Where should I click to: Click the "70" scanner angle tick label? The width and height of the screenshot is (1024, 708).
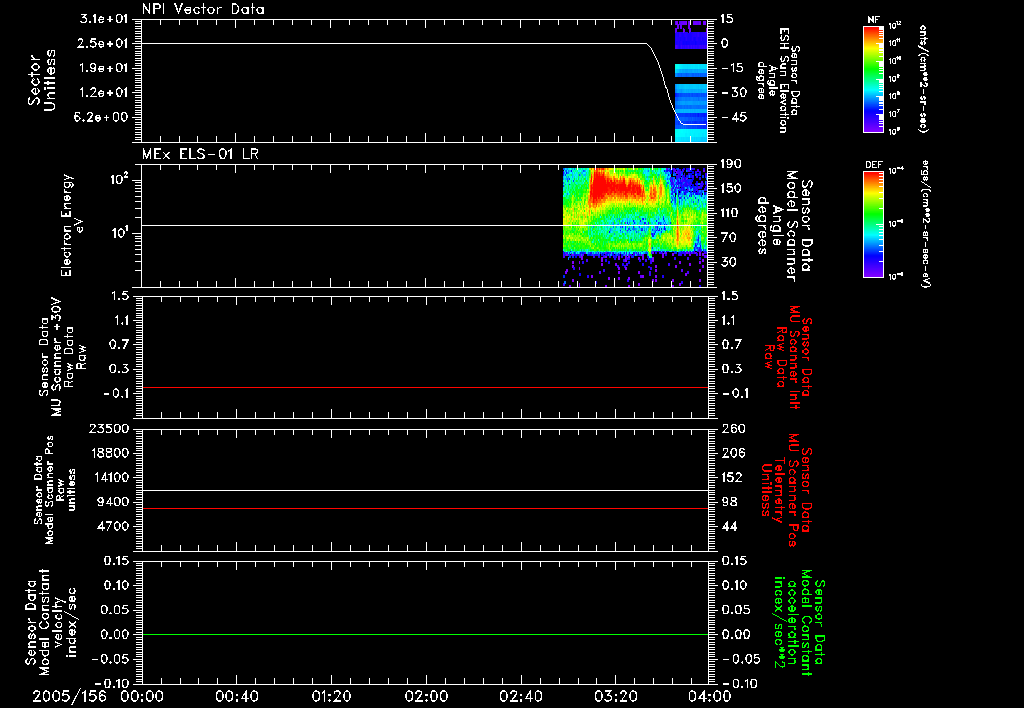tap(729, 237)
